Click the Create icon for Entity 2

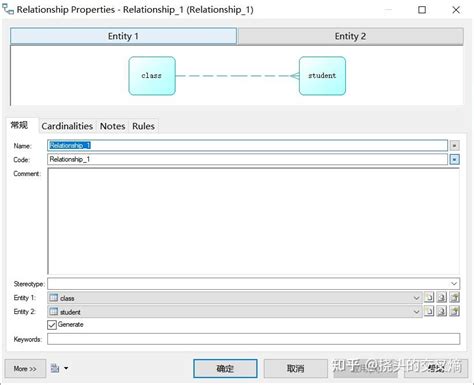point(429,311)
